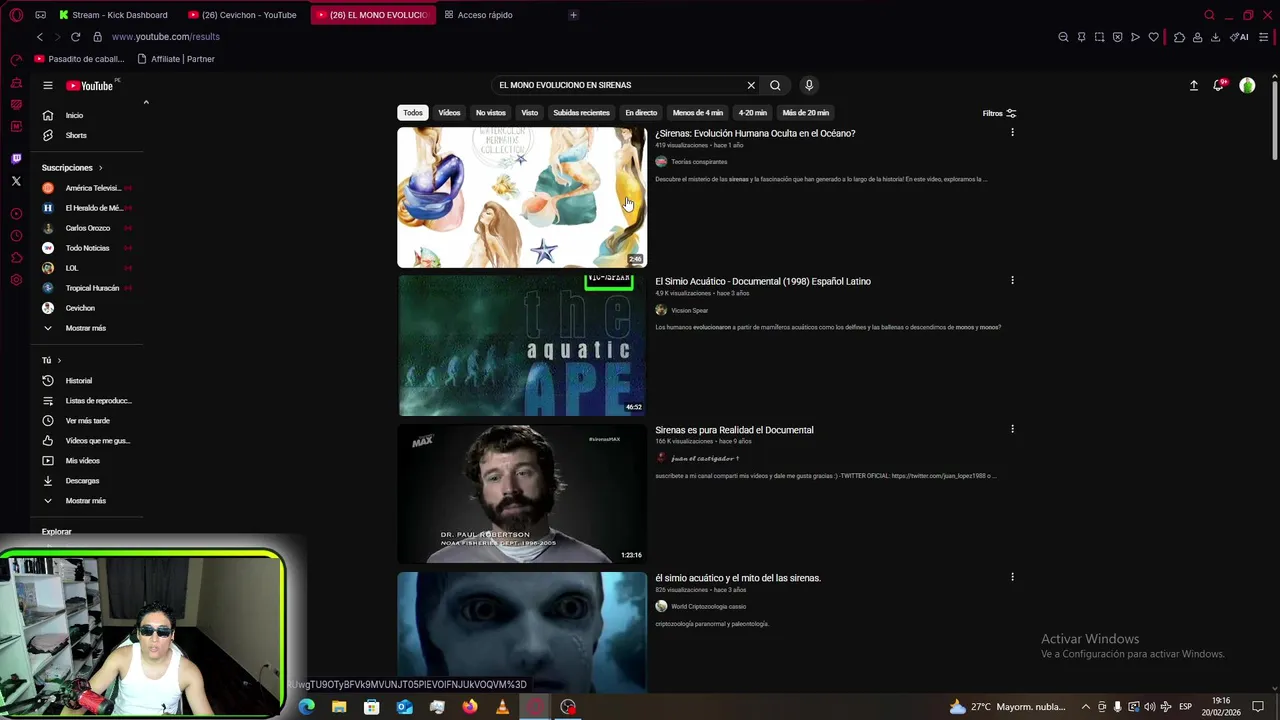Start voice search with microphone icon
The height and width of the screenshot is (720, 1280).
click(809, 85)
